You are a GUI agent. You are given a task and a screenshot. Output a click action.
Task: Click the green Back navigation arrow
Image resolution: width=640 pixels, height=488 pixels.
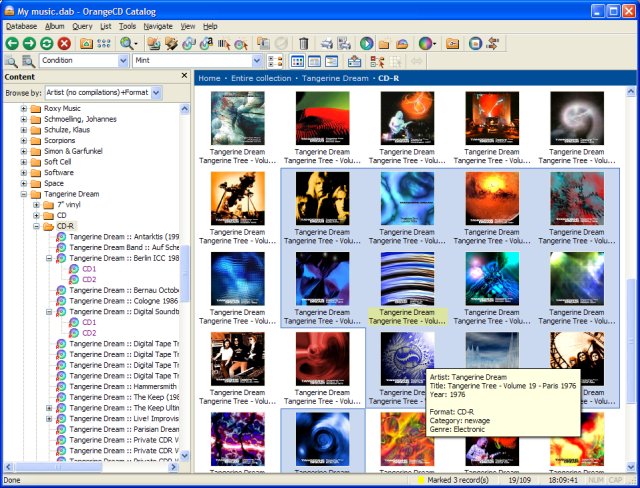(11, 44)
